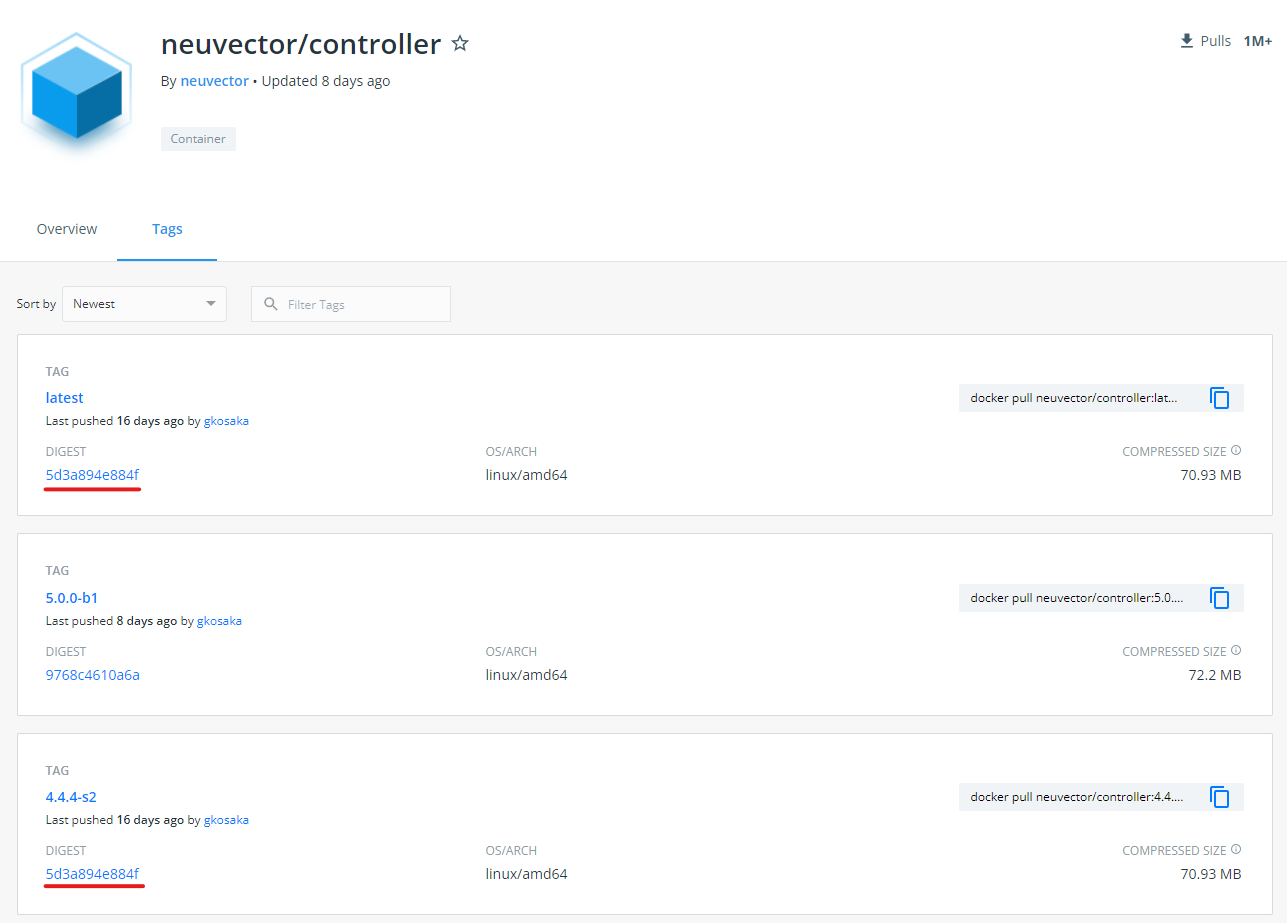The image size is (1287, 923).
Task: Click 70.93 MB size in 4.4.4-s2 card
Action: click(x=1211, y=874)
